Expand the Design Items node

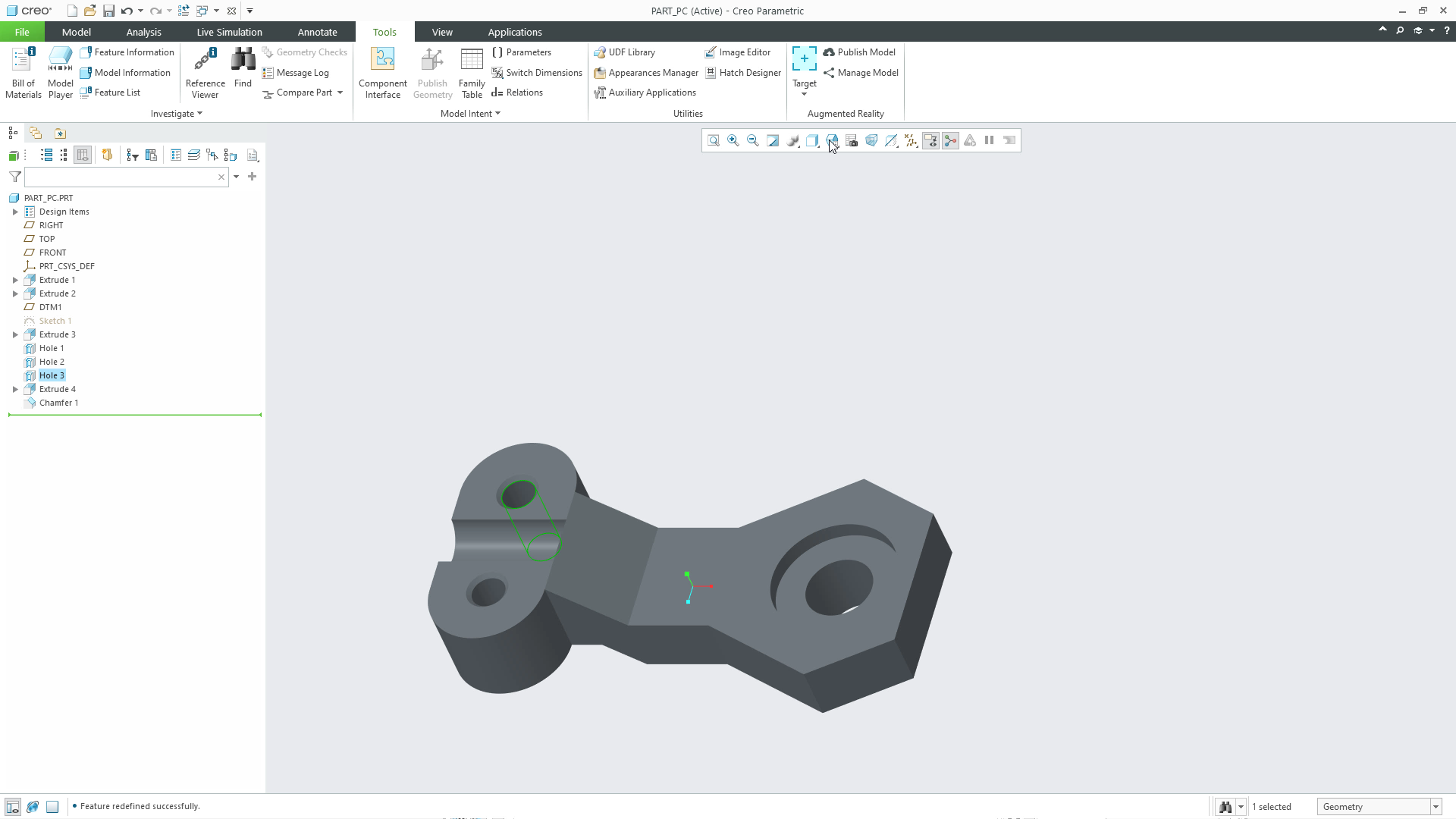click(x=15, y=212)
